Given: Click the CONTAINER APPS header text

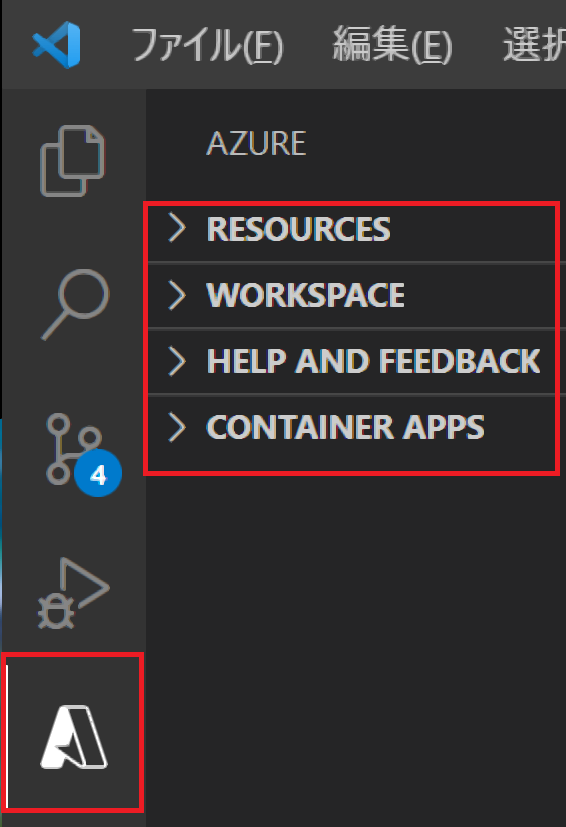Looking at the screenshot, I should click(346, 427).
